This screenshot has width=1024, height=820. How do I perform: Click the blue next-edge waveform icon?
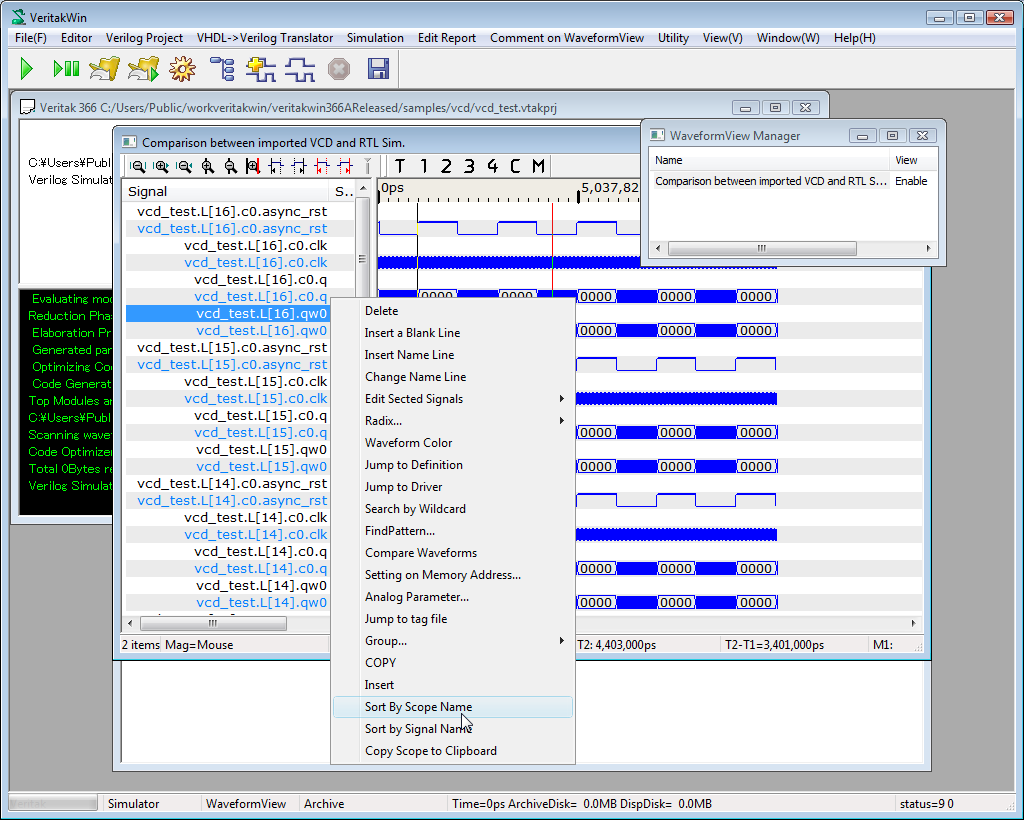tap(299, 166)
